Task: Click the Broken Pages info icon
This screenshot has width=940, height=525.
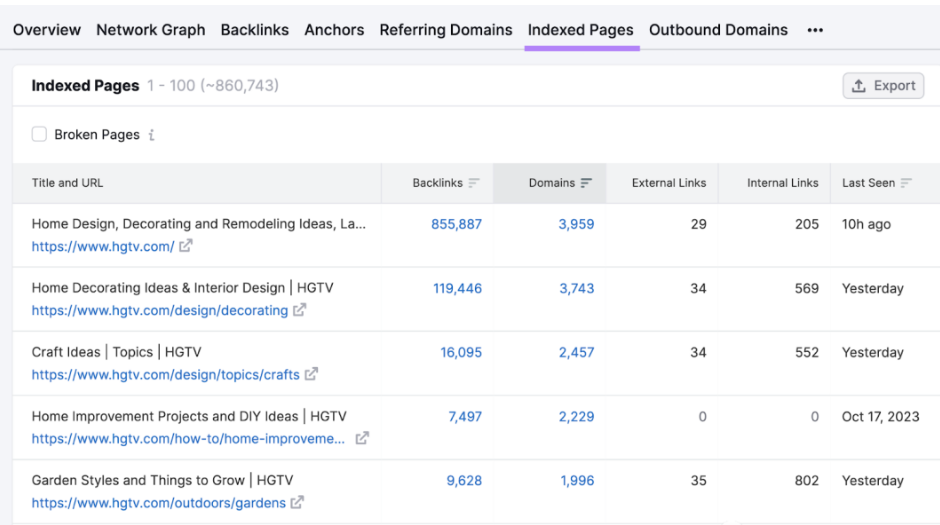Action: [152, 135]
